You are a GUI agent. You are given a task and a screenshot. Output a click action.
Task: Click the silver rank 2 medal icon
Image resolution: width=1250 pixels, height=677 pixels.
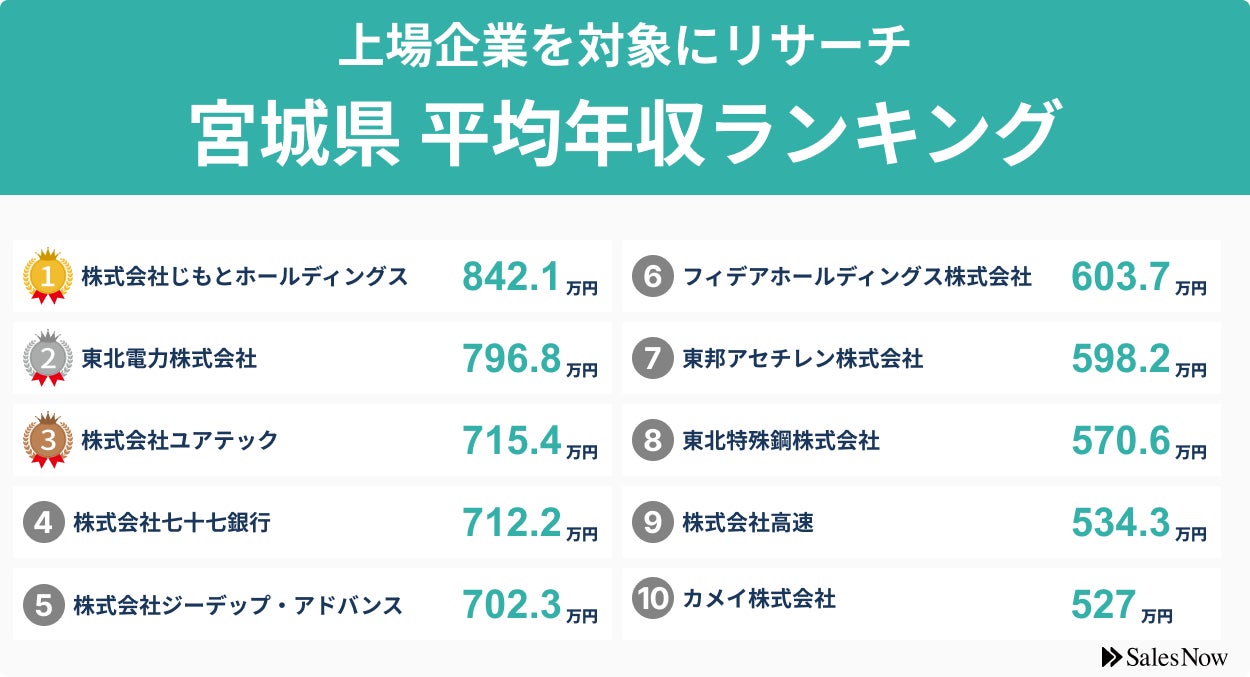47,358
